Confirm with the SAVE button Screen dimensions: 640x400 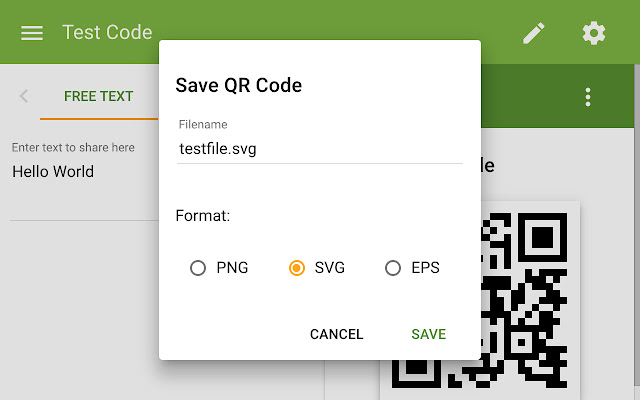(429, 334)
